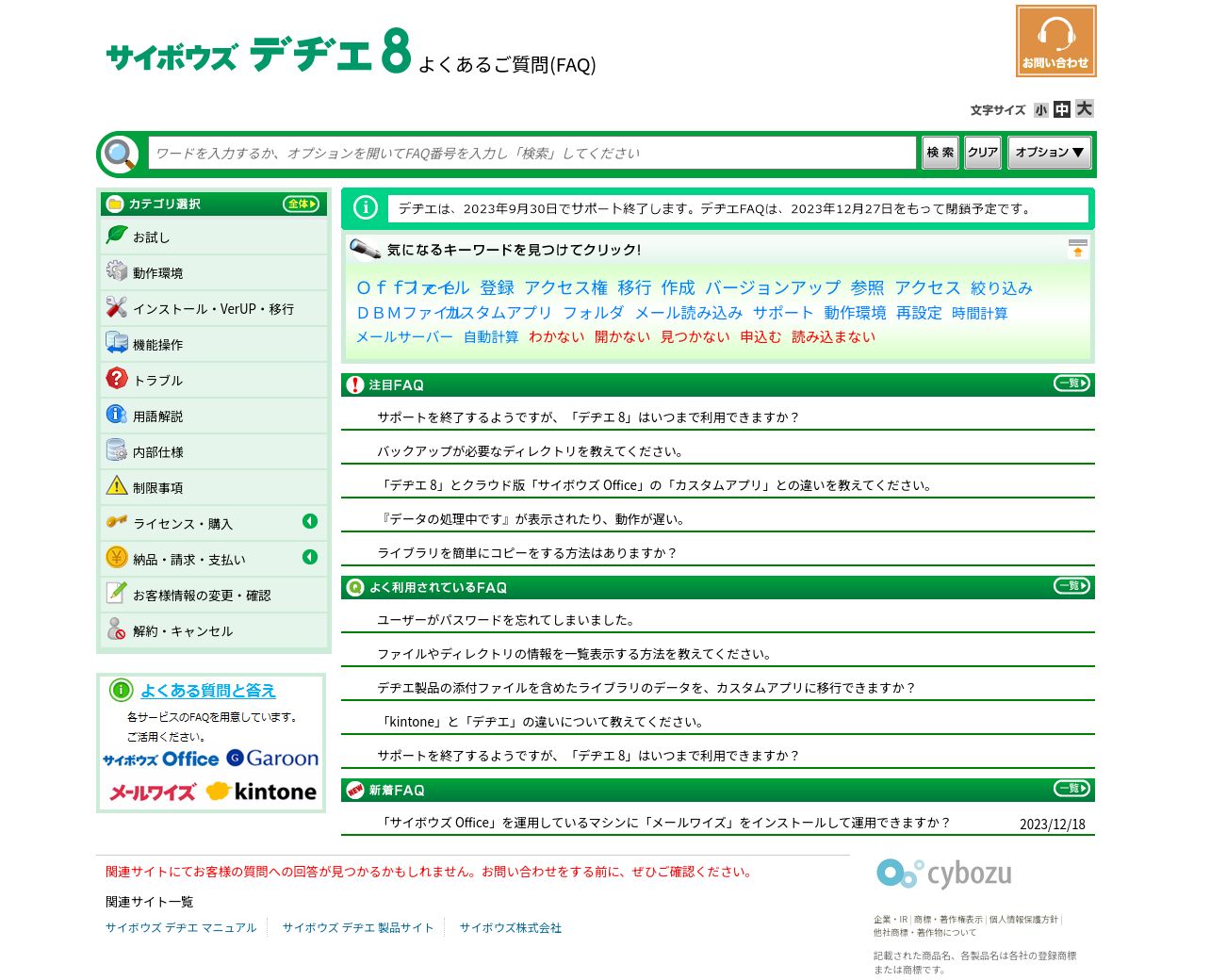Open FAQ 「kintone」と「デヂエ」の違い
This screenshot has height=980, width=1210.
tap(541, 722)
